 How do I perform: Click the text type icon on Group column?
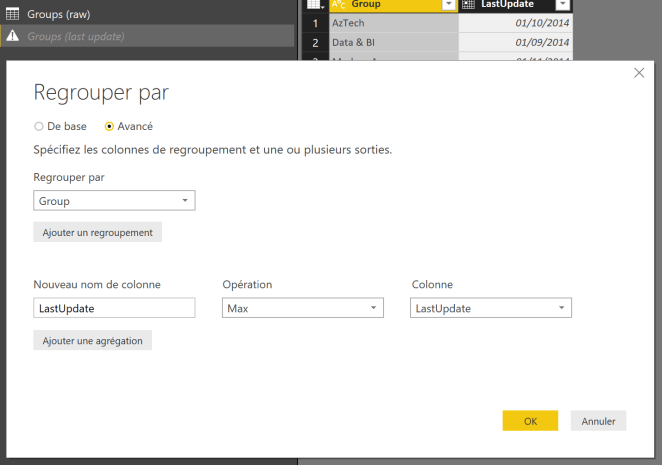pyautogui.click(x=337, y=5)
